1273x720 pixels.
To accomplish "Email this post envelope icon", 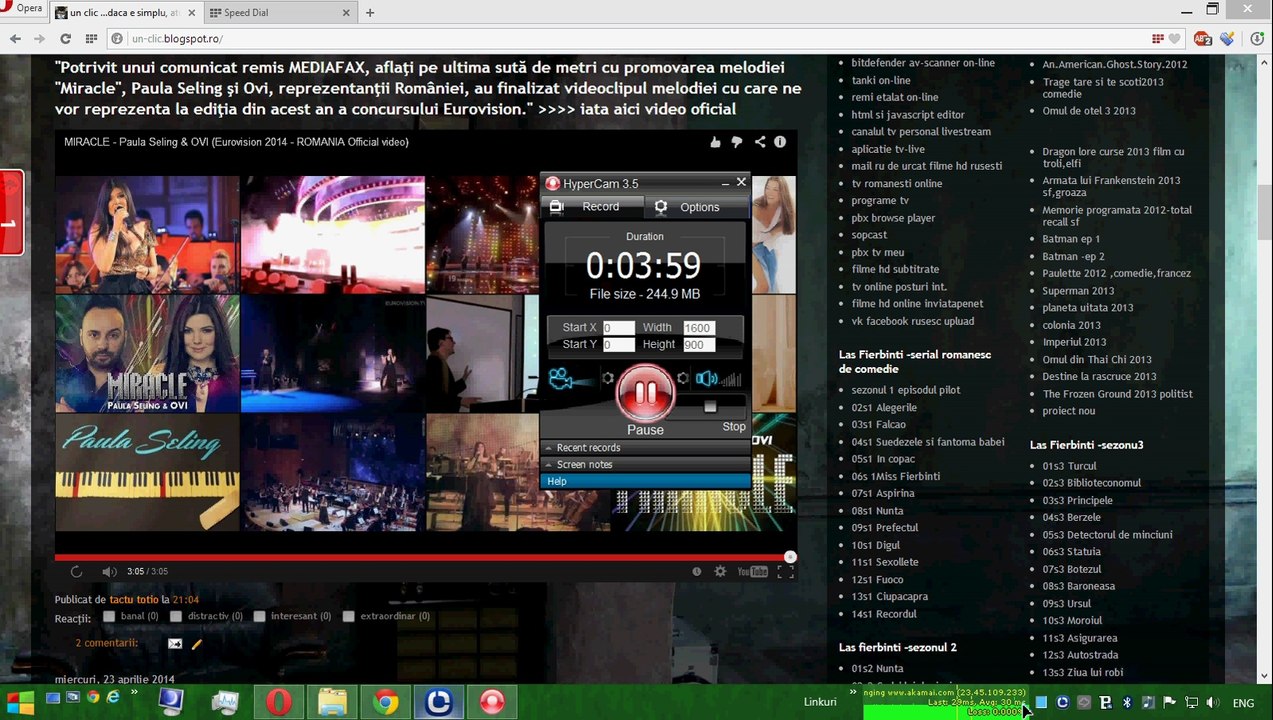I will click(175, 644).
